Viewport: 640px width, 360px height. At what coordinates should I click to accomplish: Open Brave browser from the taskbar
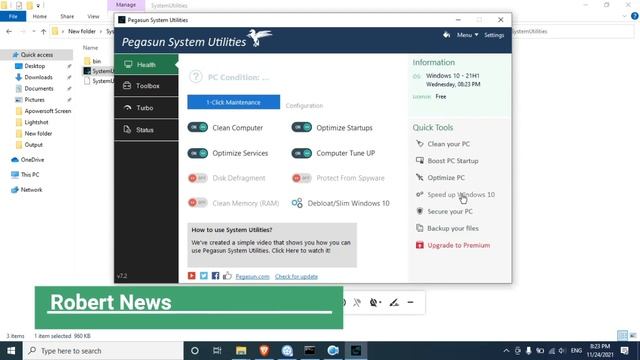(264, 351)
